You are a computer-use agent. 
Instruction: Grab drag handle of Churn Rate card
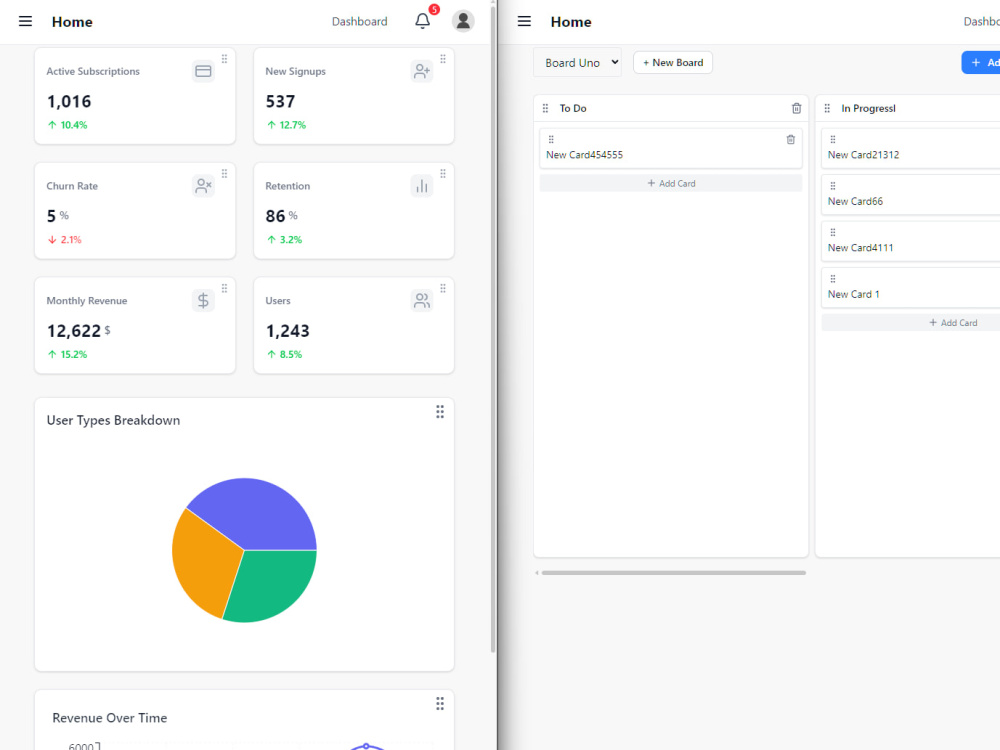[x=224, y=173]
